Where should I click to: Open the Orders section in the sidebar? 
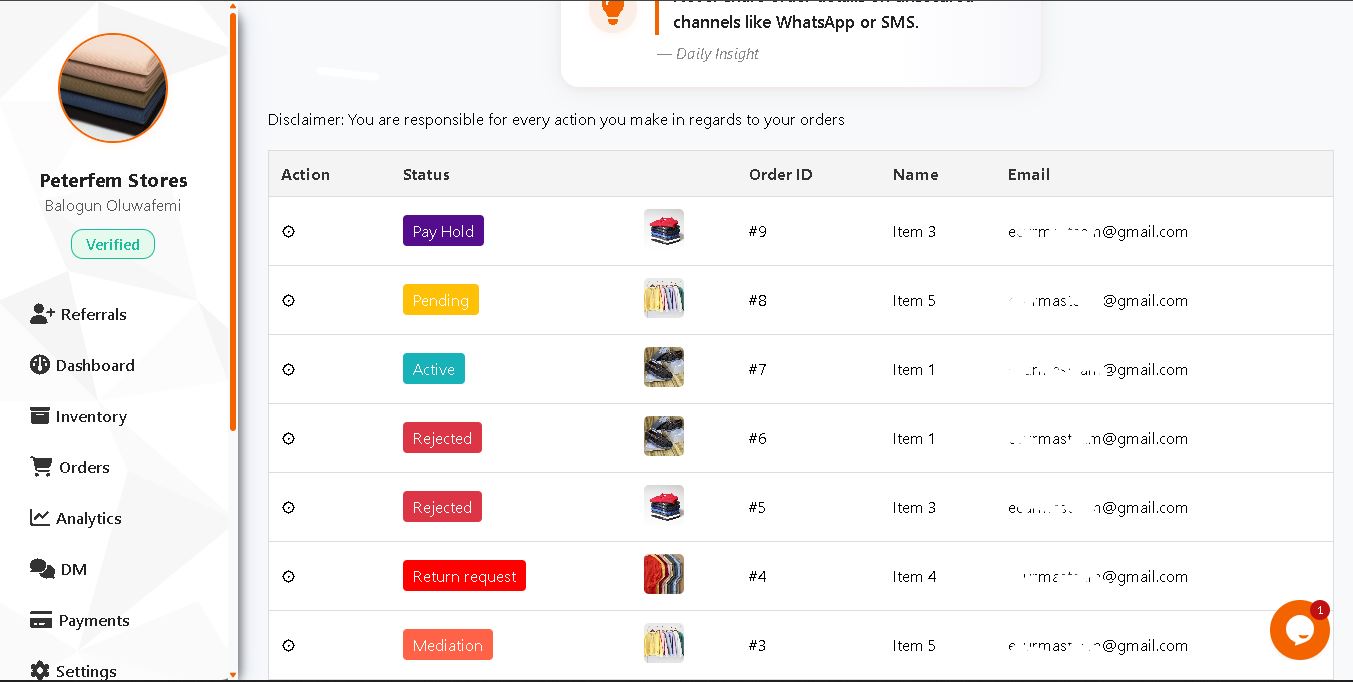tap(84, 467)
